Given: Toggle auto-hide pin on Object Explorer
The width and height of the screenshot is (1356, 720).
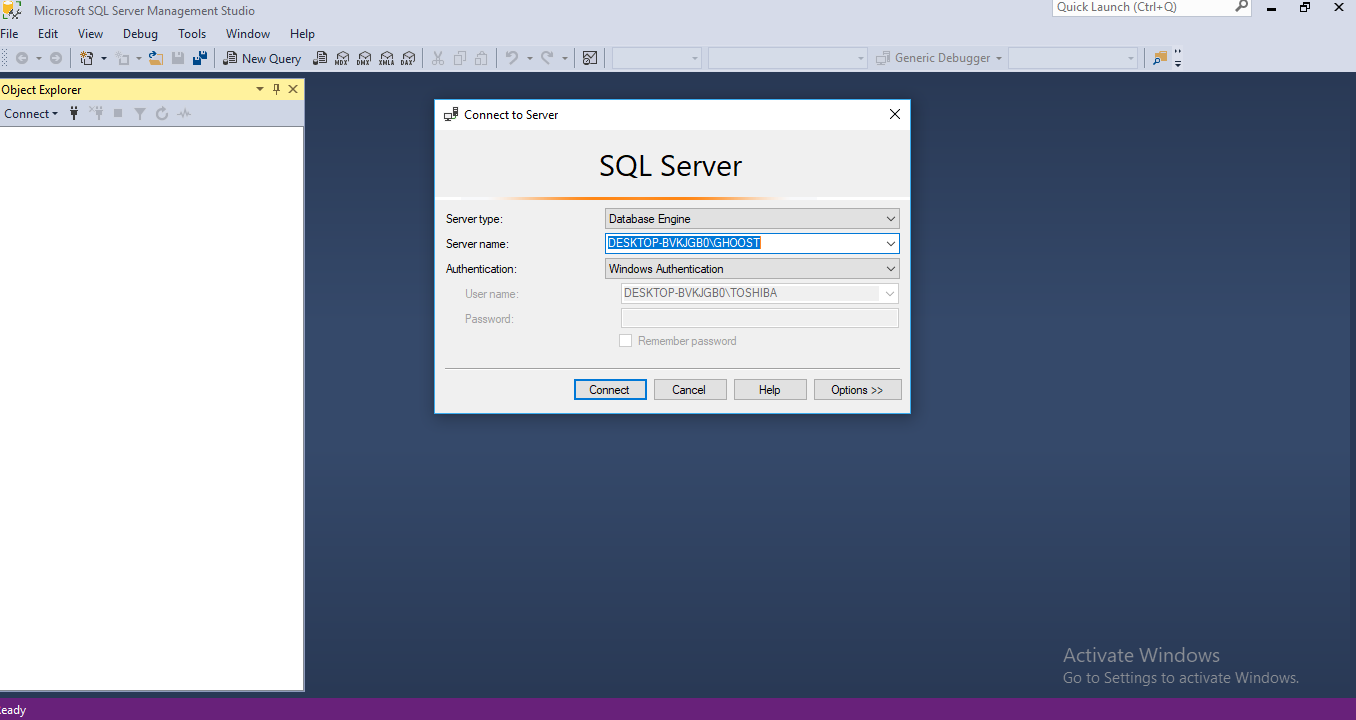Looking at the screenshot, I should pos(276,89).
